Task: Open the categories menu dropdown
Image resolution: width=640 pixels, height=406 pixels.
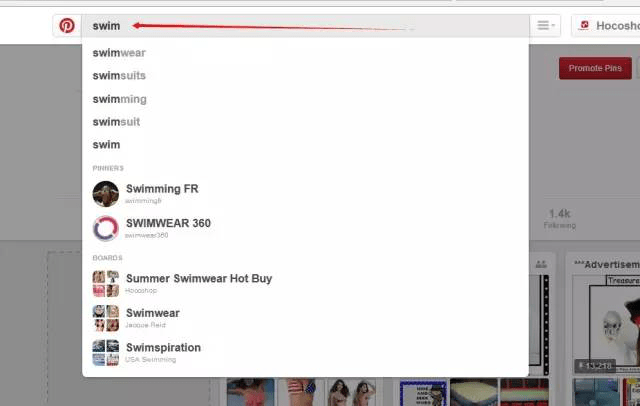Action: tap(545, 26)
